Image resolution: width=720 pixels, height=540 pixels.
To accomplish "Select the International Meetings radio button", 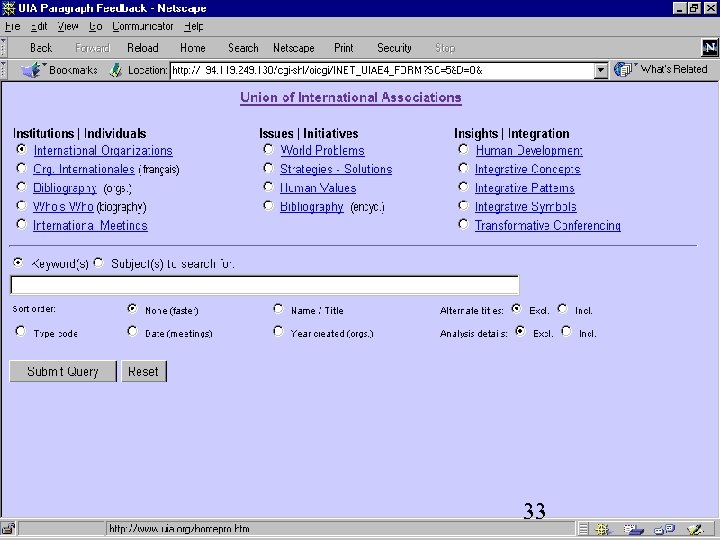I will (21, 224).
